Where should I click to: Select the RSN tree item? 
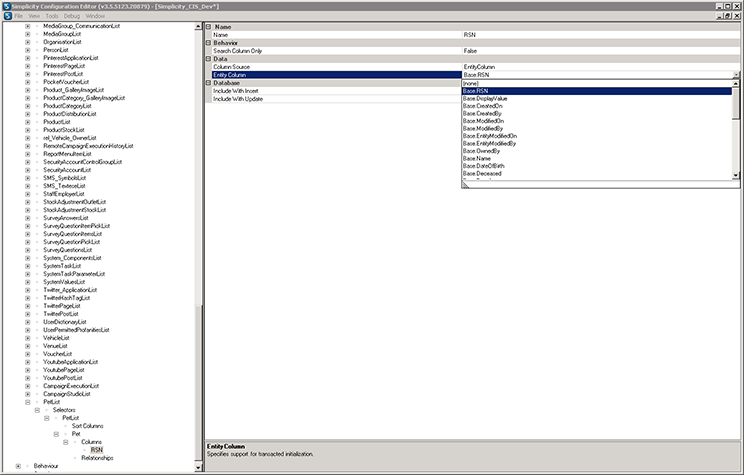click(96, 450)
